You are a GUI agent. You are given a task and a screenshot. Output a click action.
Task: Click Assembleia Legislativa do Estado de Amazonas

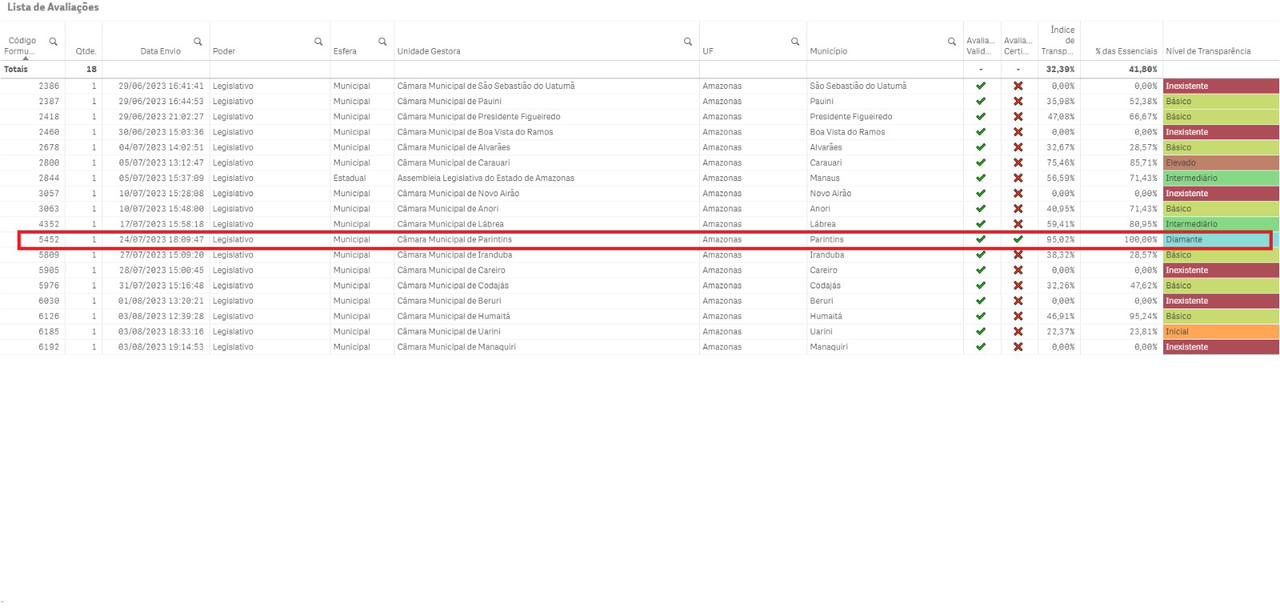point(486,178)
